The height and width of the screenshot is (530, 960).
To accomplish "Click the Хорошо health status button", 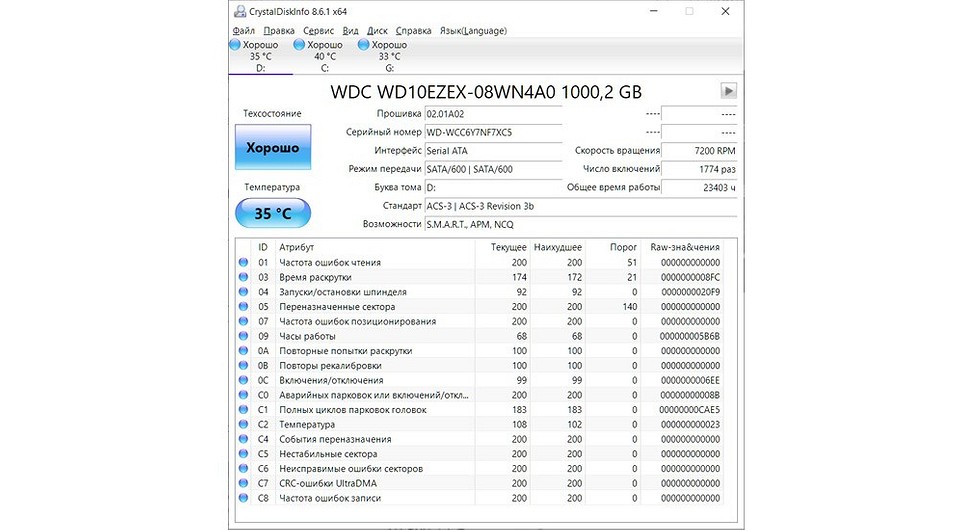I will click(x=273, y=147).
